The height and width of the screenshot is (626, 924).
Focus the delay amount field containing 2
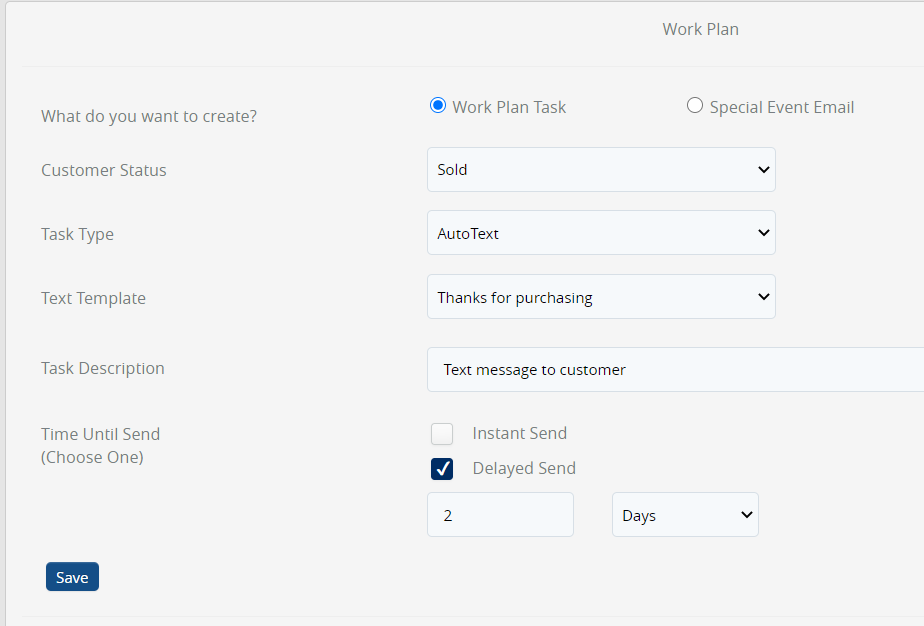tap(500, 515)
